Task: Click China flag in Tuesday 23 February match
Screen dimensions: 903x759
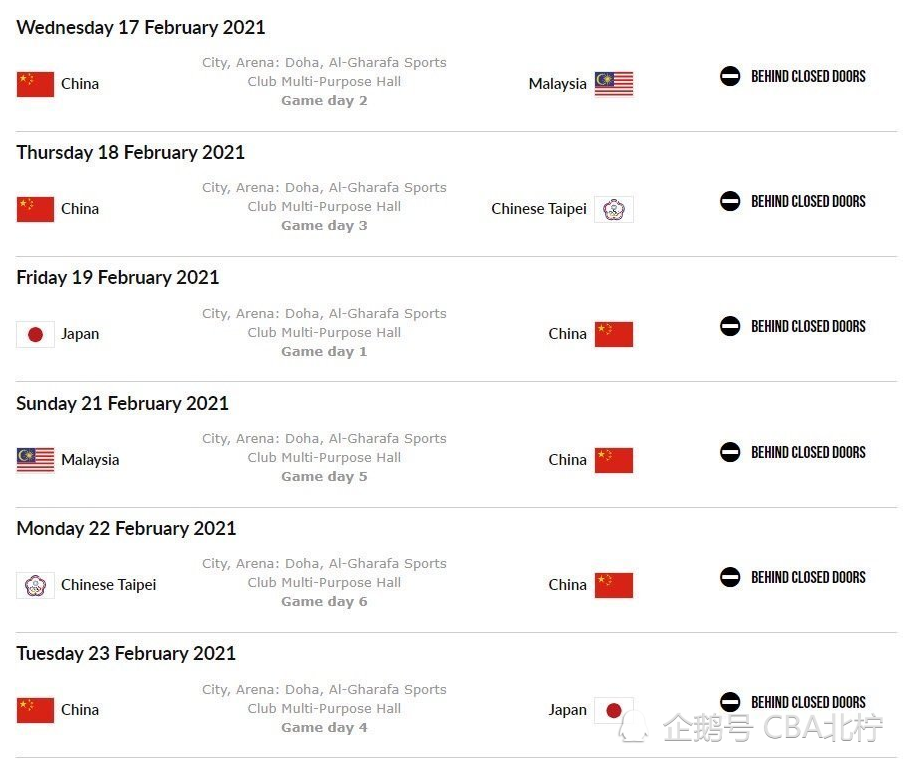Action: pyautogui.click(x=35, y=710)
